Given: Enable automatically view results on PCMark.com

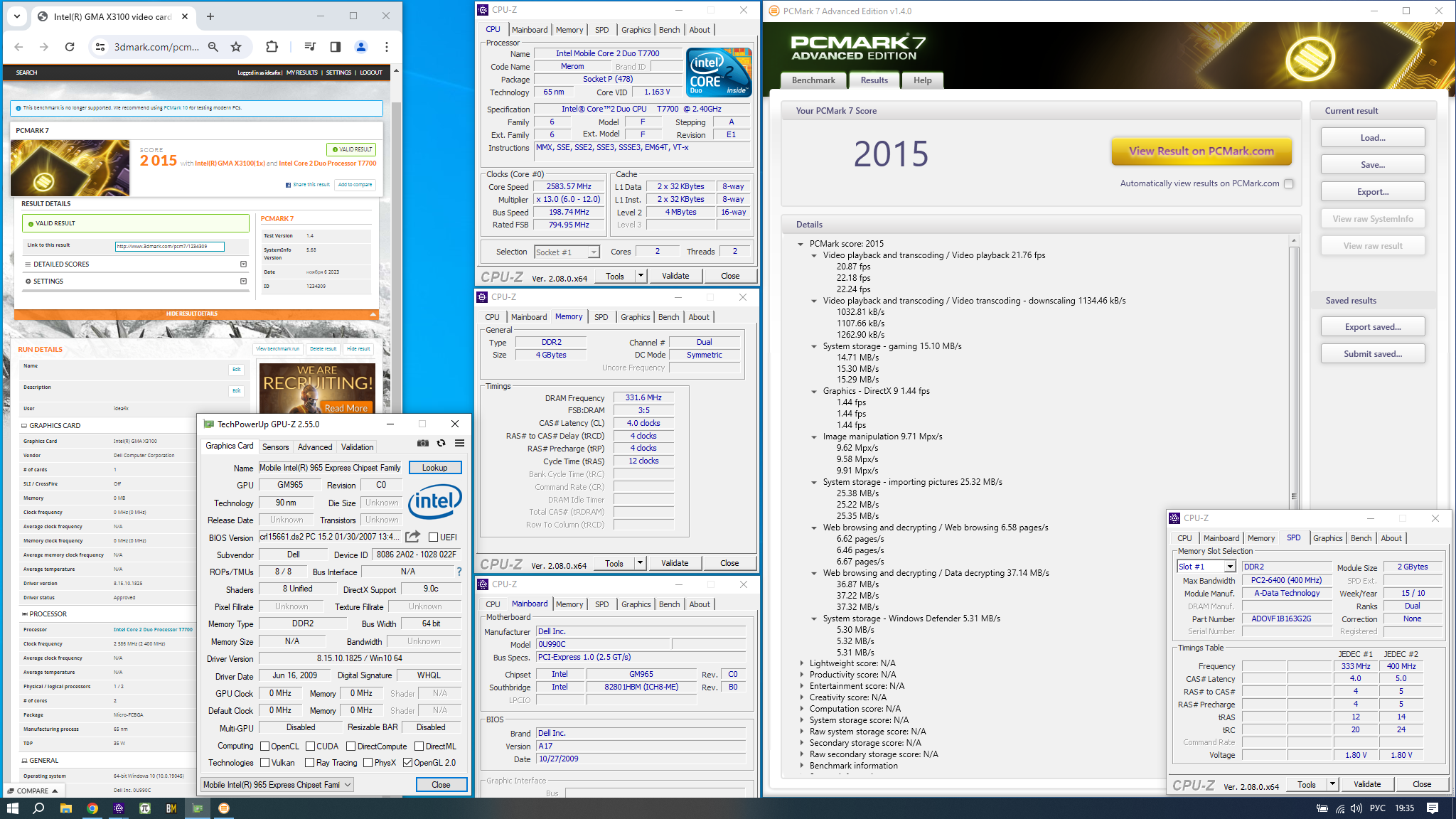Looking at the screenshot, I should pyautogui.click(x=1289, y=183).
